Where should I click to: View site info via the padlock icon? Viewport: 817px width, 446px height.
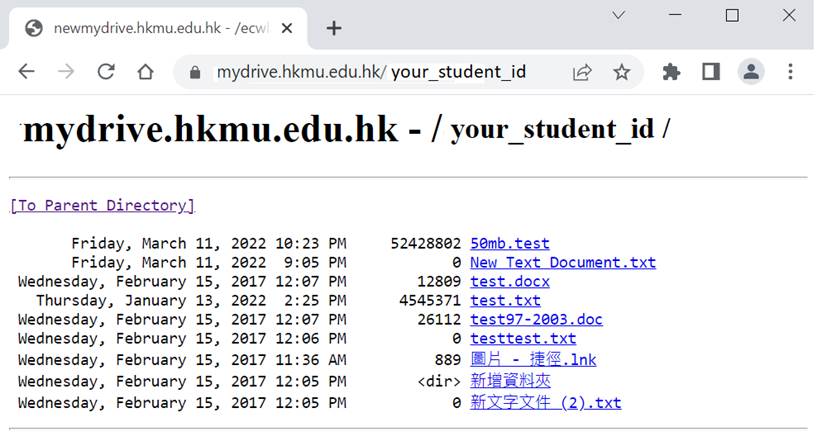coord(195,72)
